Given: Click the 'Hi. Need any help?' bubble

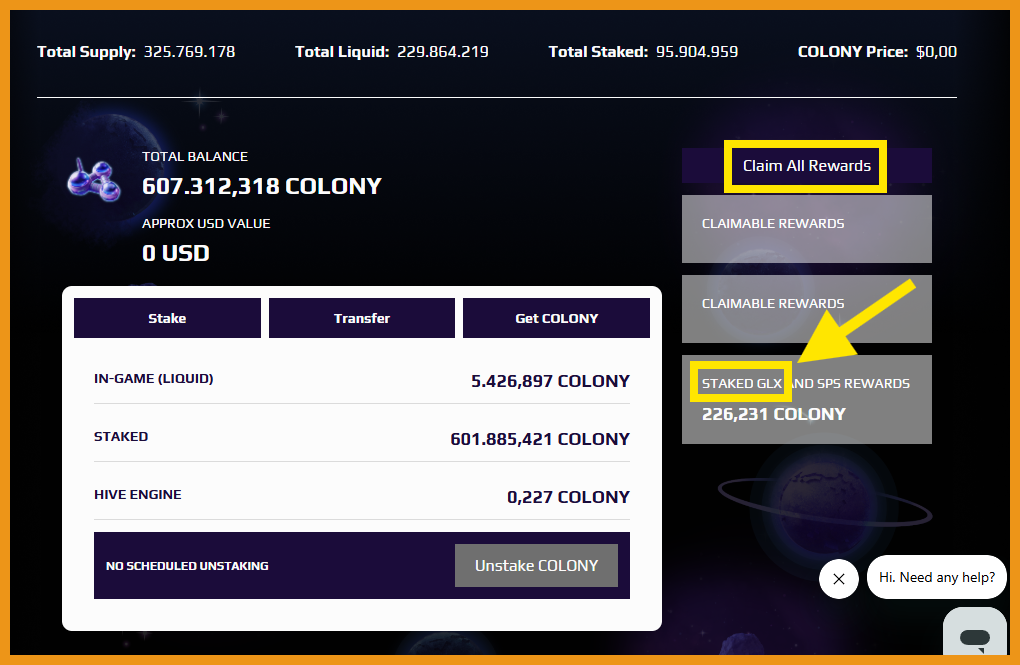Looking at the screenshot, I should tap(937, 577).
